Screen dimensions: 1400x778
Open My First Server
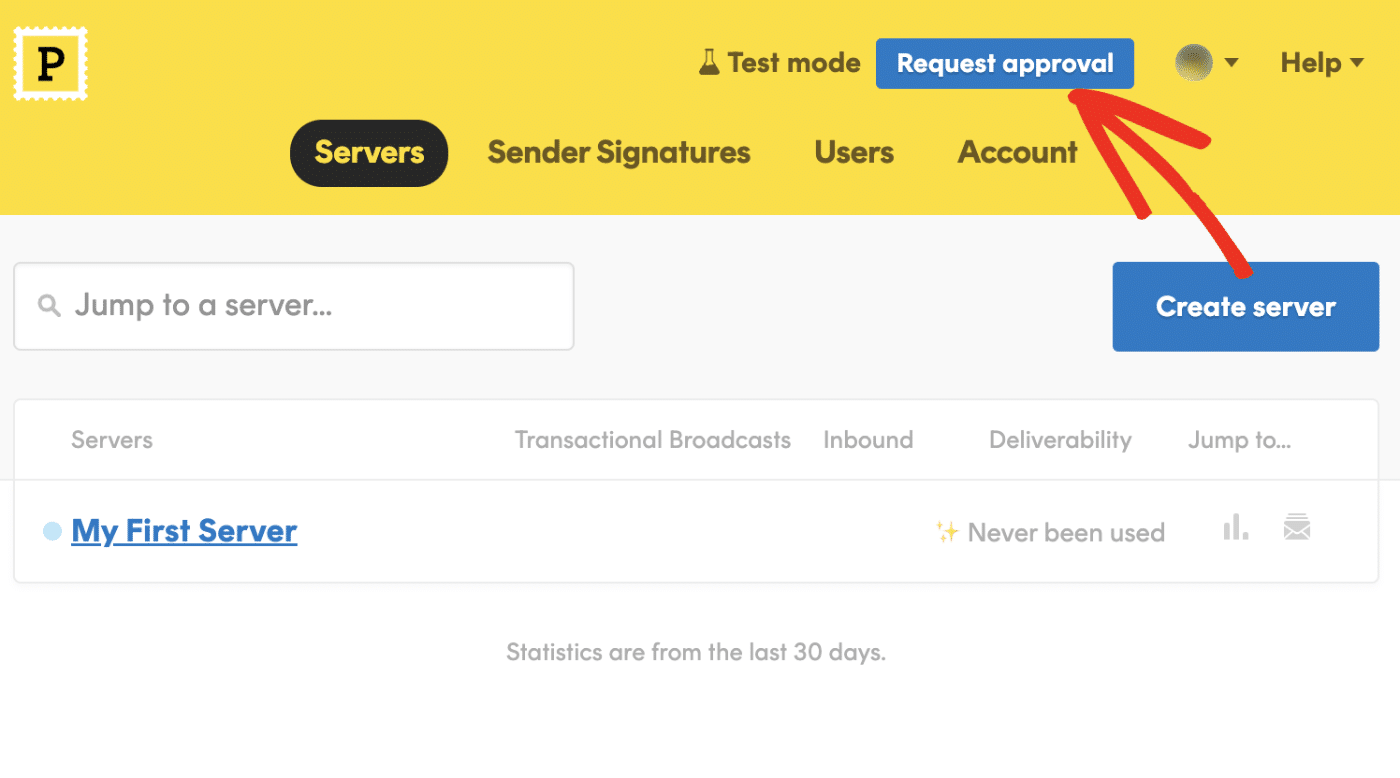tap(184, 530)
